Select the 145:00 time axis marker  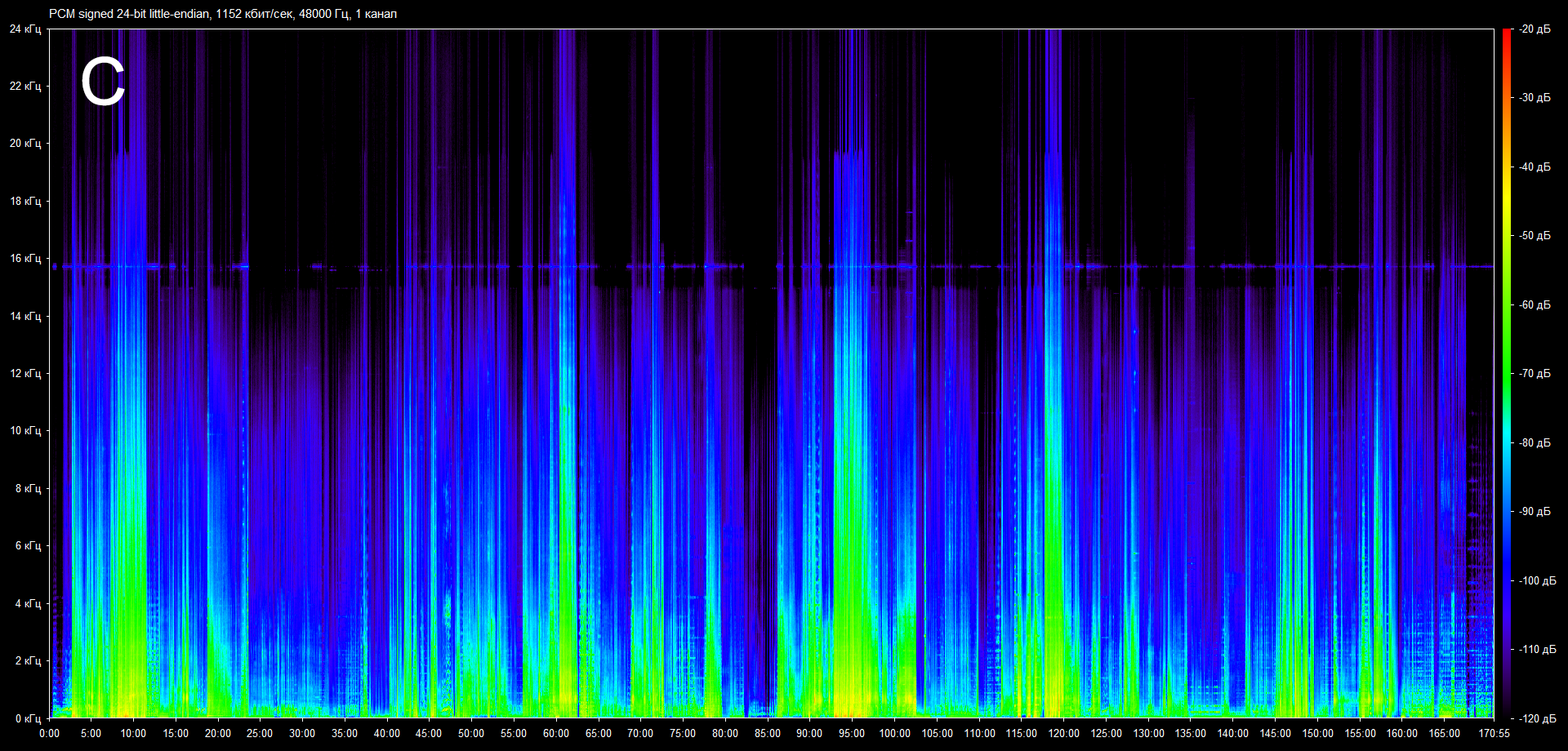(1275, 733)
